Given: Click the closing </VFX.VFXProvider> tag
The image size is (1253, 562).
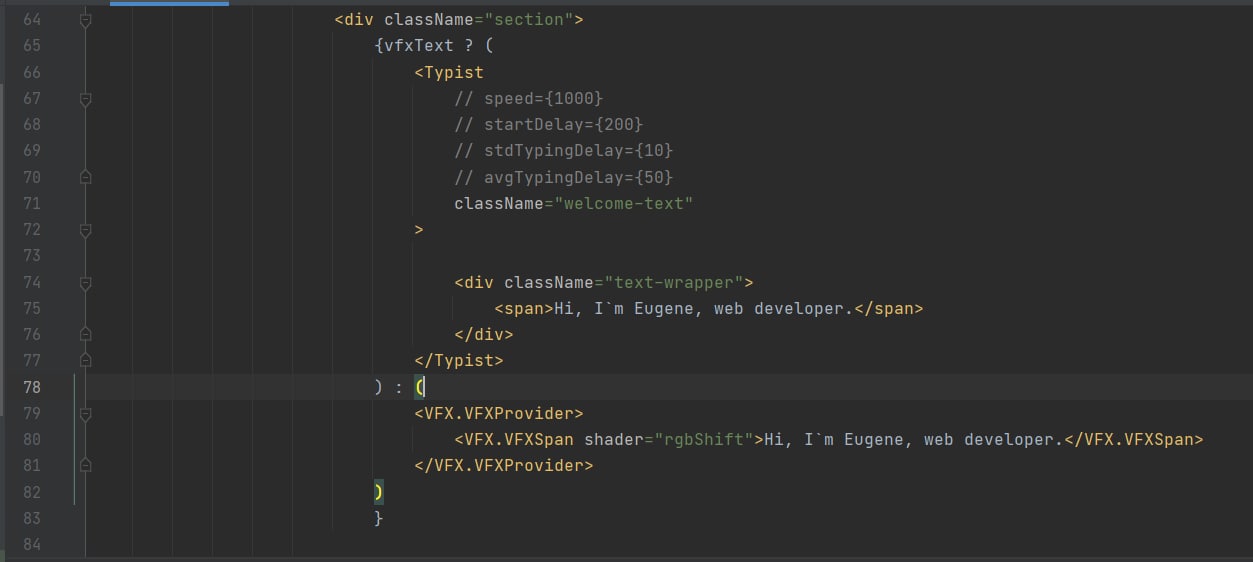Looking at the screenshot, I should pyautogui.click(x=504, y=466).
